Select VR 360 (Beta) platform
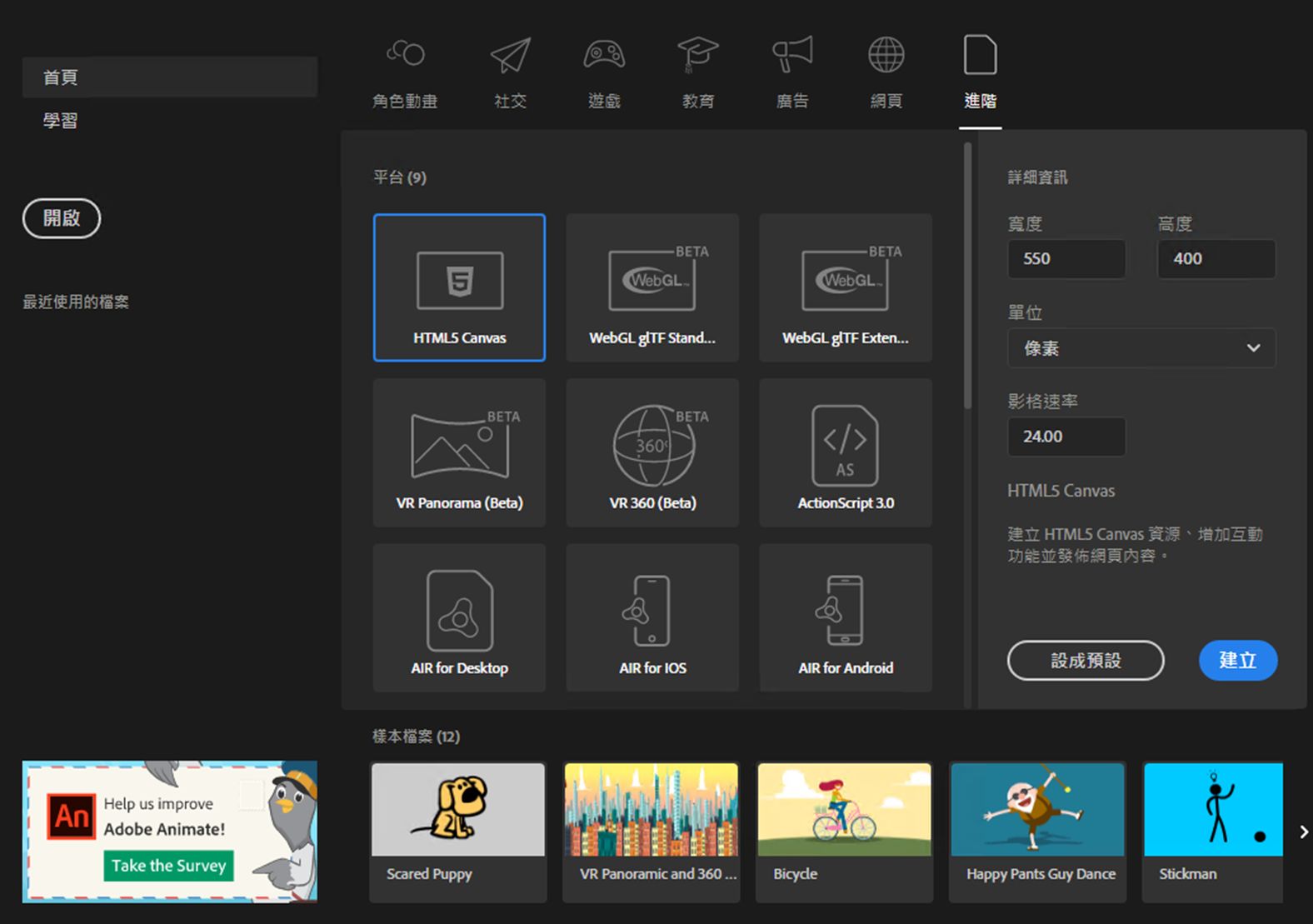The width and height of the screenshot is (1313, 924). coord(652,452)
